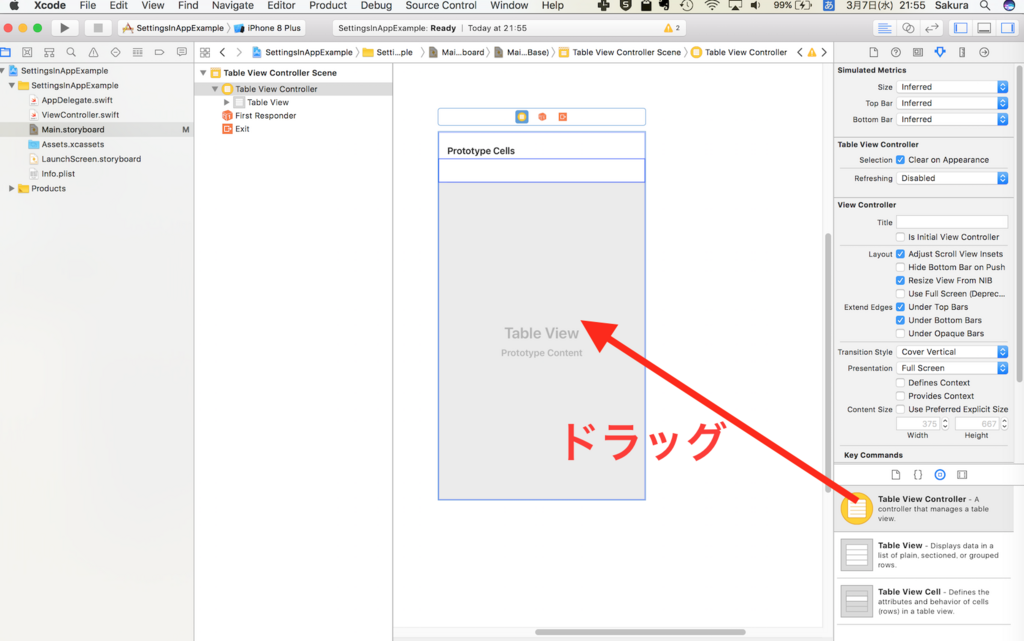Enable Under Opaque Bars

coord(901,334)
